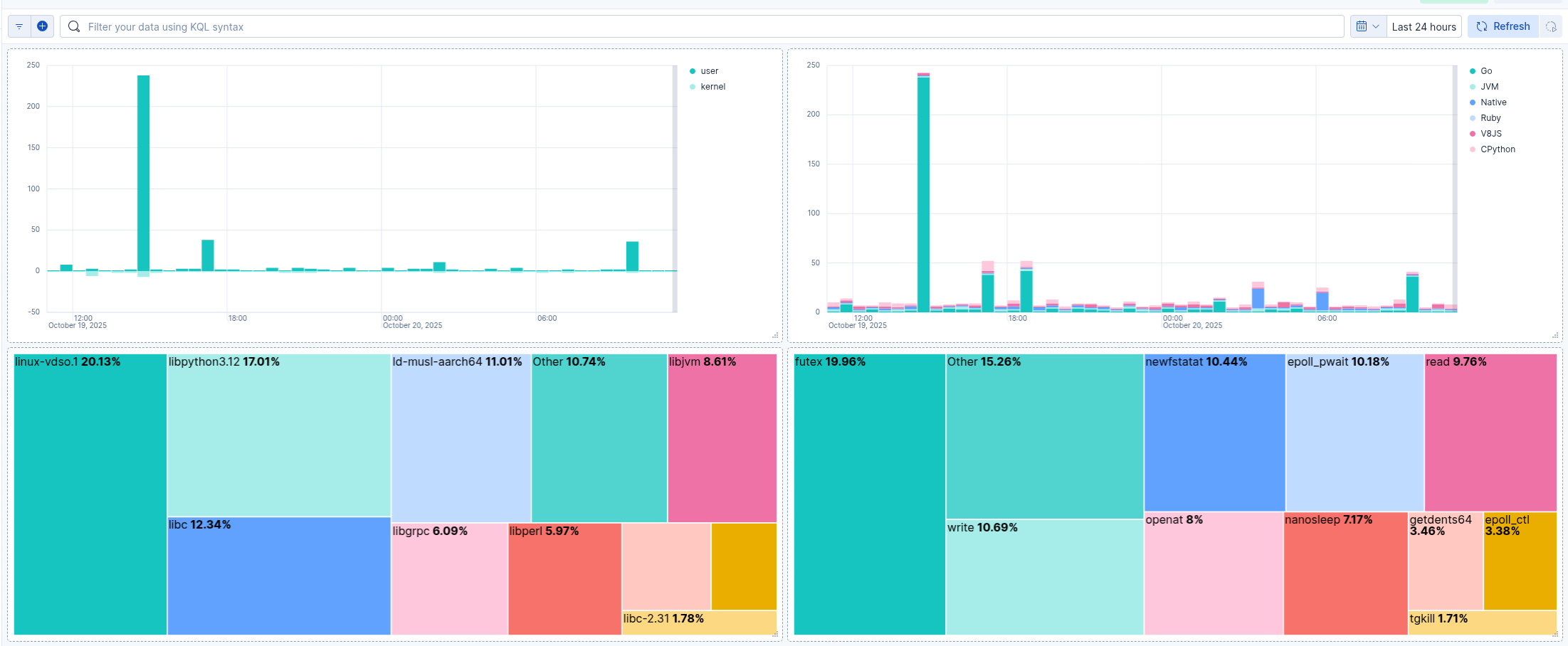Viewport: 1568px width, 646px height.
Task: Select the "libpython3.12" treemap cell
Action: pyautogui.click(x=278, y=436)
